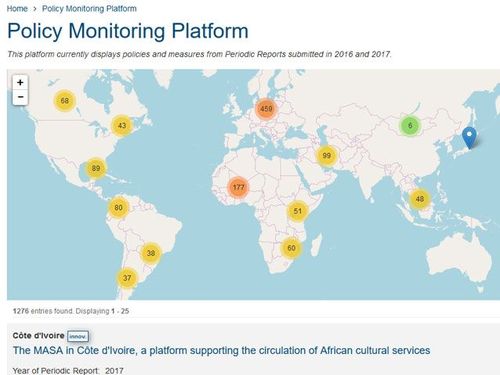Click the 'Year of Periodic Report: 2017' text
The image size is (500, 375).
pos(68,371)
